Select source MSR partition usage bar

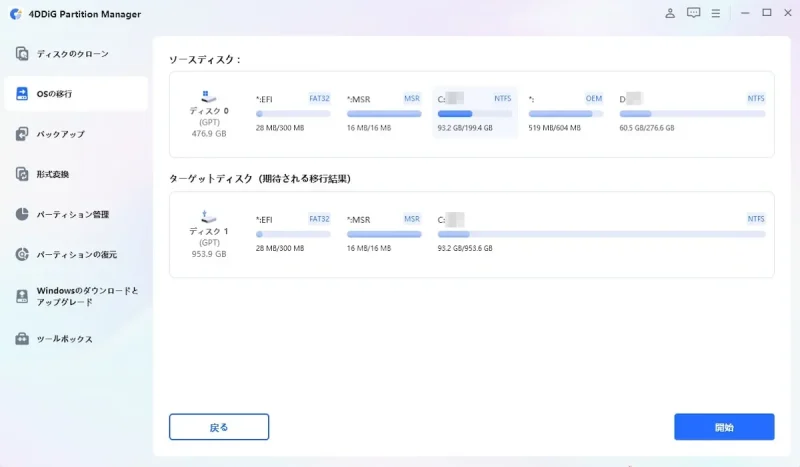(384, 114)
